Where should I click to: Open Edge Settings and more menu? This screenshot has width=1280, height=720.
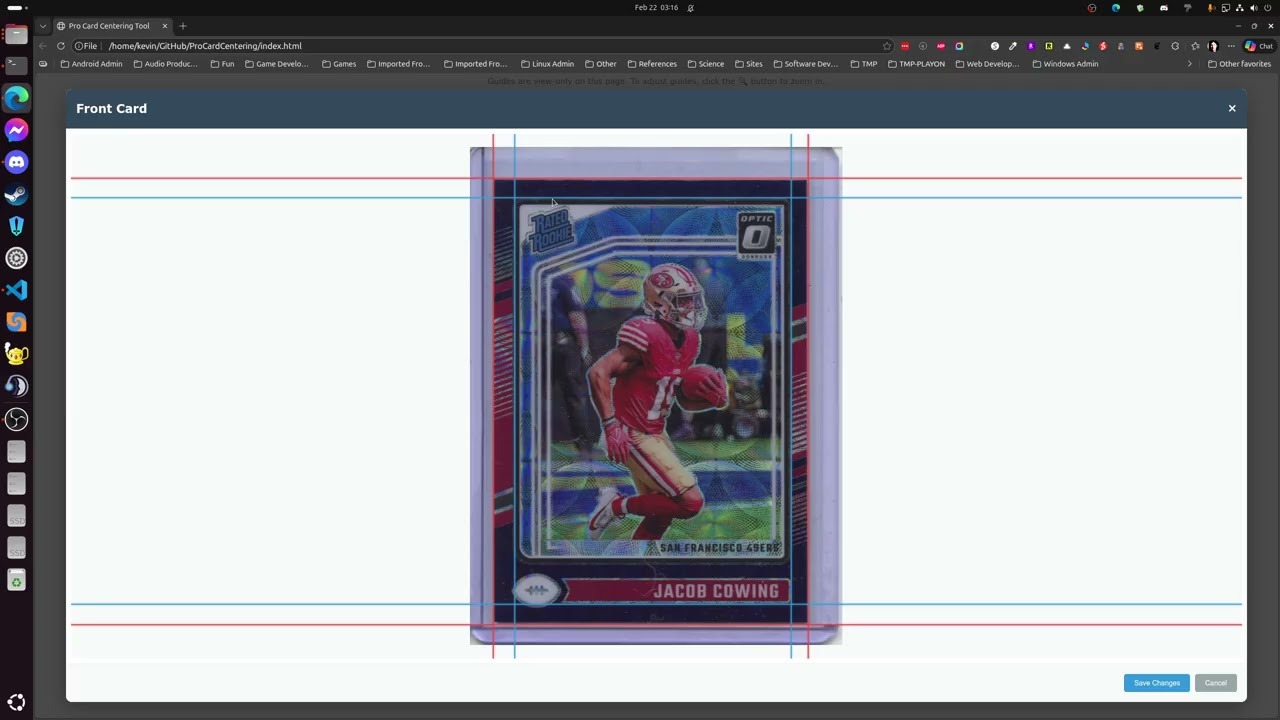1231,46
